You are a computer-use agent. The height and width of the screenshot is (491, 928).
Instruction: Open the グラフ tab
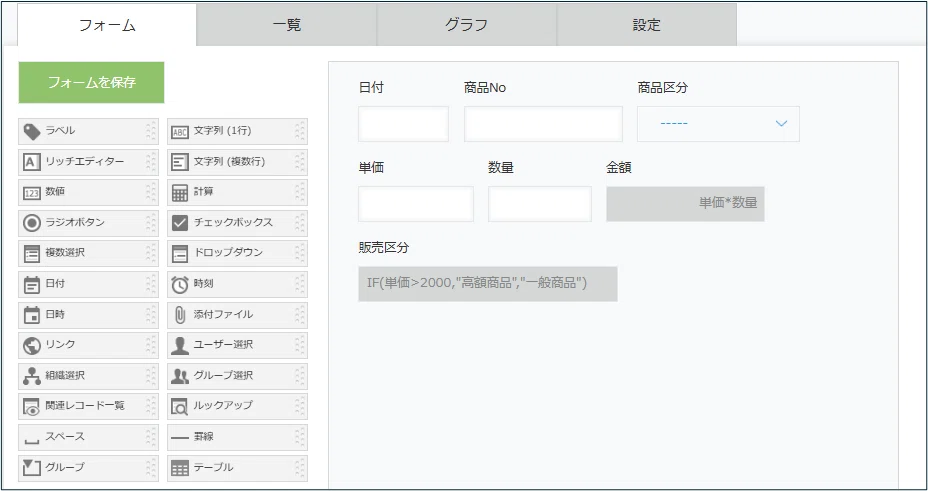pos(467,25)
